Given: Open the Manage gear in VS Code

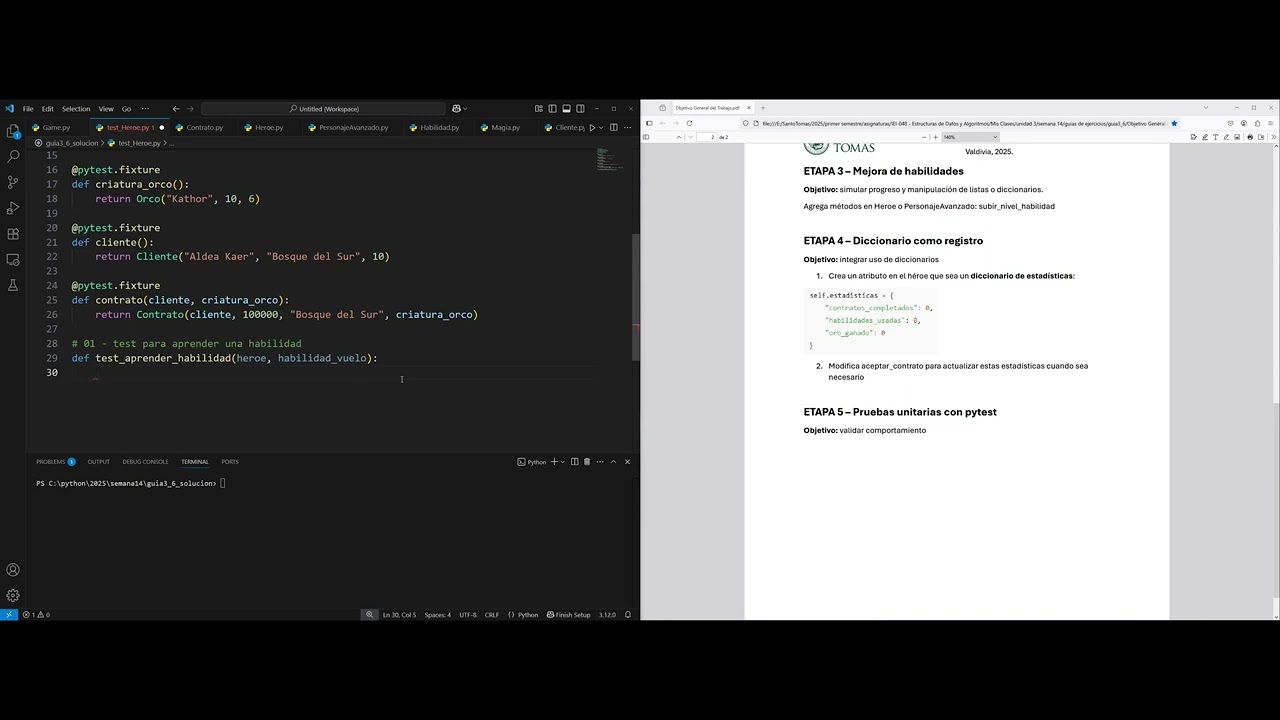Looking at the screenshot, I should click(13, 595).
